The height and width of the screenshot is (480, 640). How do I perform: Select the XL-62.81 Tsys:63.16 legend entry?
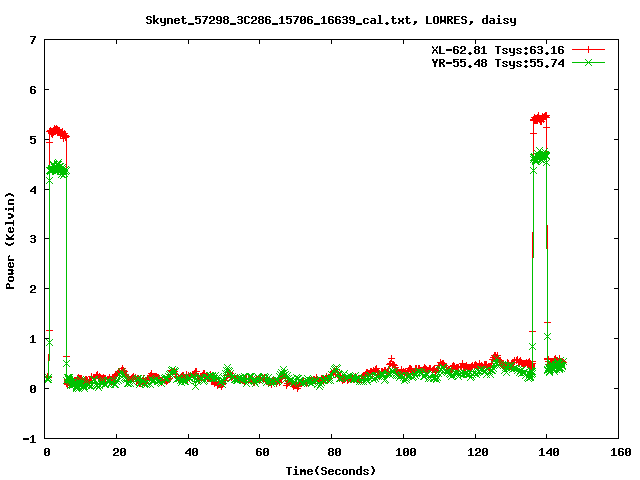[498, 50]
